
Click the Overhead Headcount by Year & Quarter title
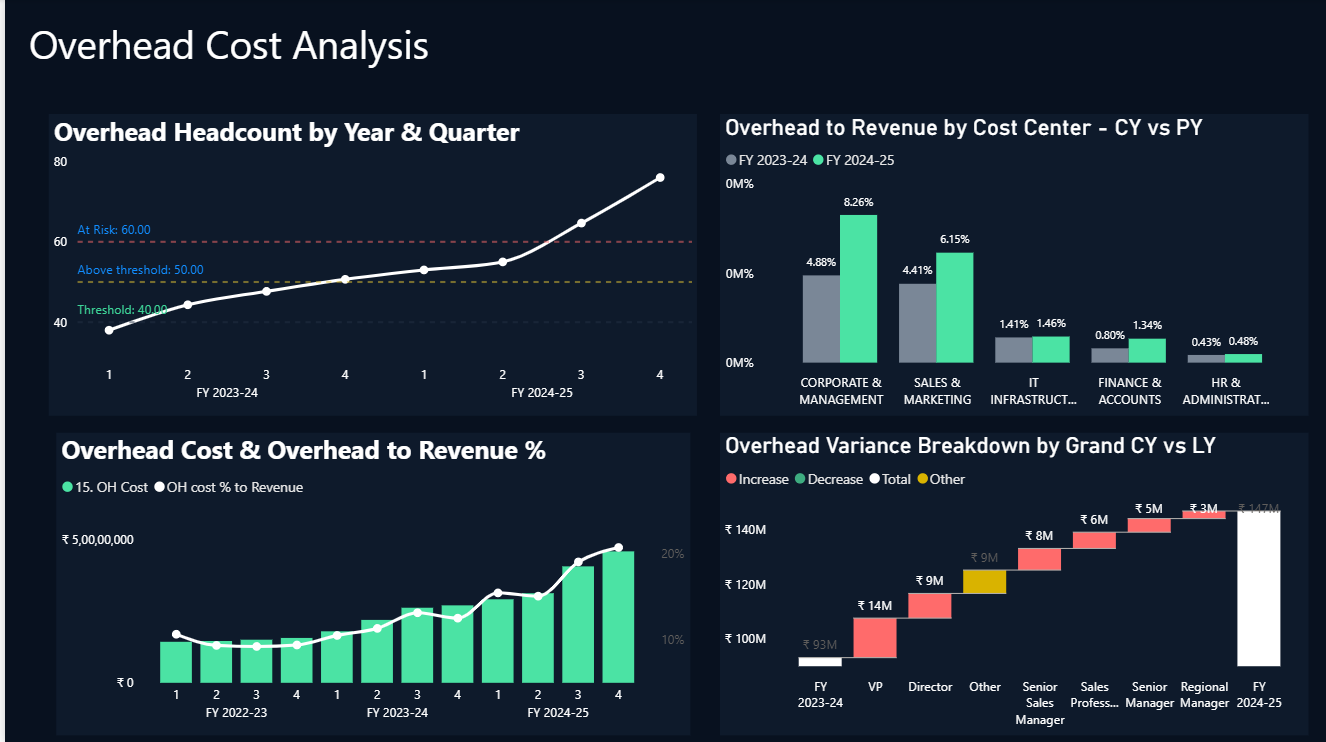[287, 132]
